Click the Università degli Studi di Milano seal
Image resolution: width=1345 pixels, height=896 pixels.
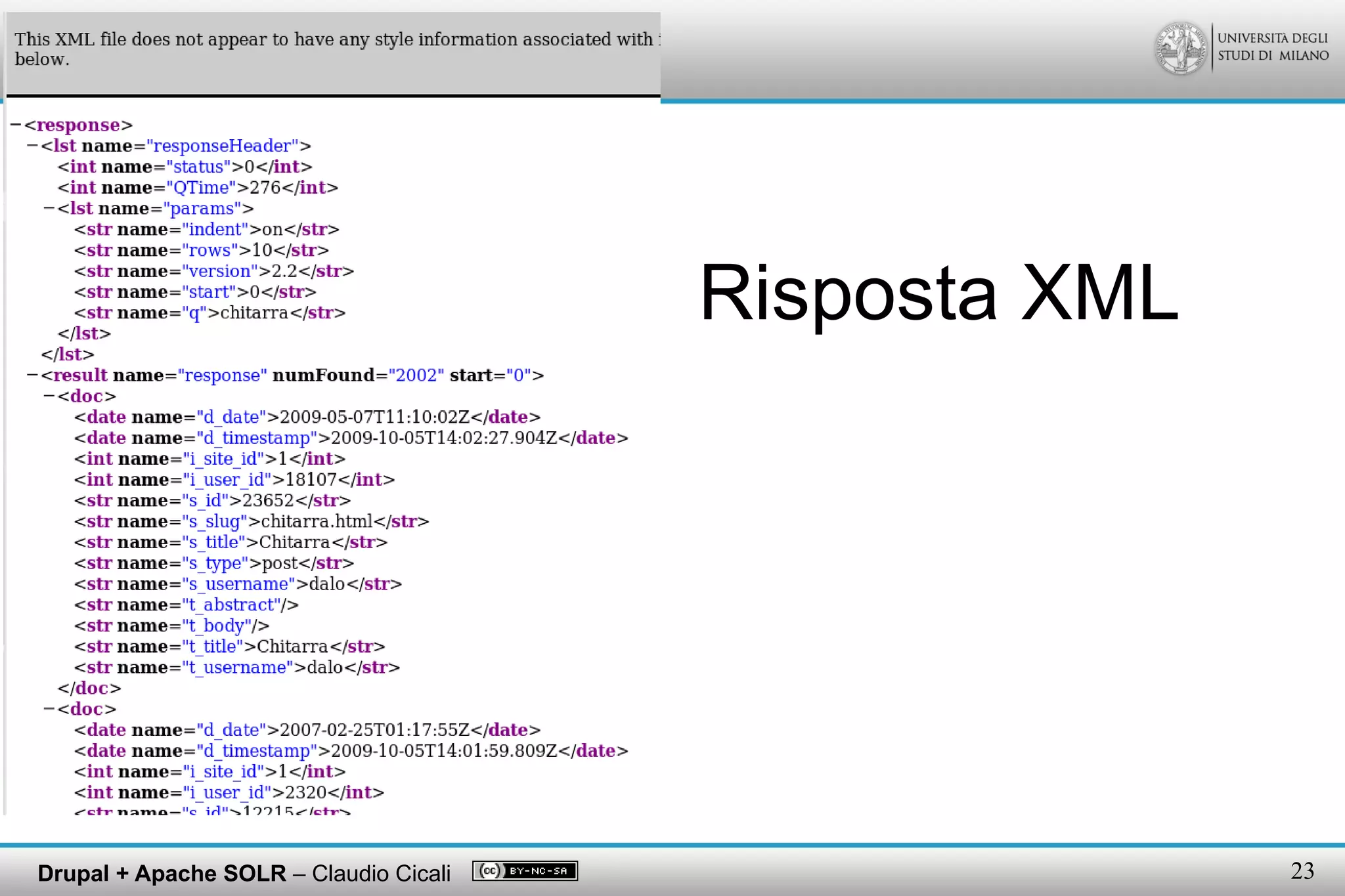[1180, 48]
